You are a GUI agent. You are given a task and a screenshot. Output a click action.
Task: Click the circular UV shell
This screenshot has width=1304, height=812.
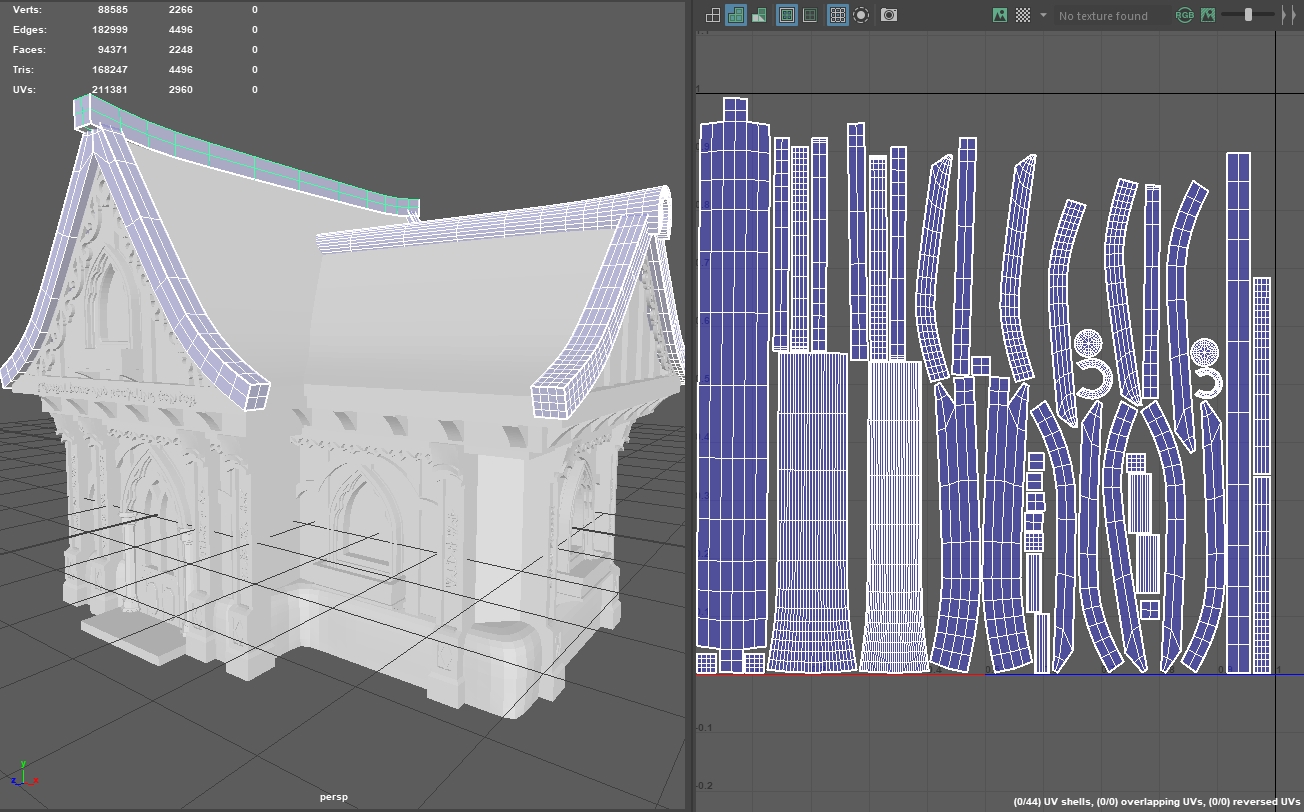pyautogui.click(x=1087, y=345)
